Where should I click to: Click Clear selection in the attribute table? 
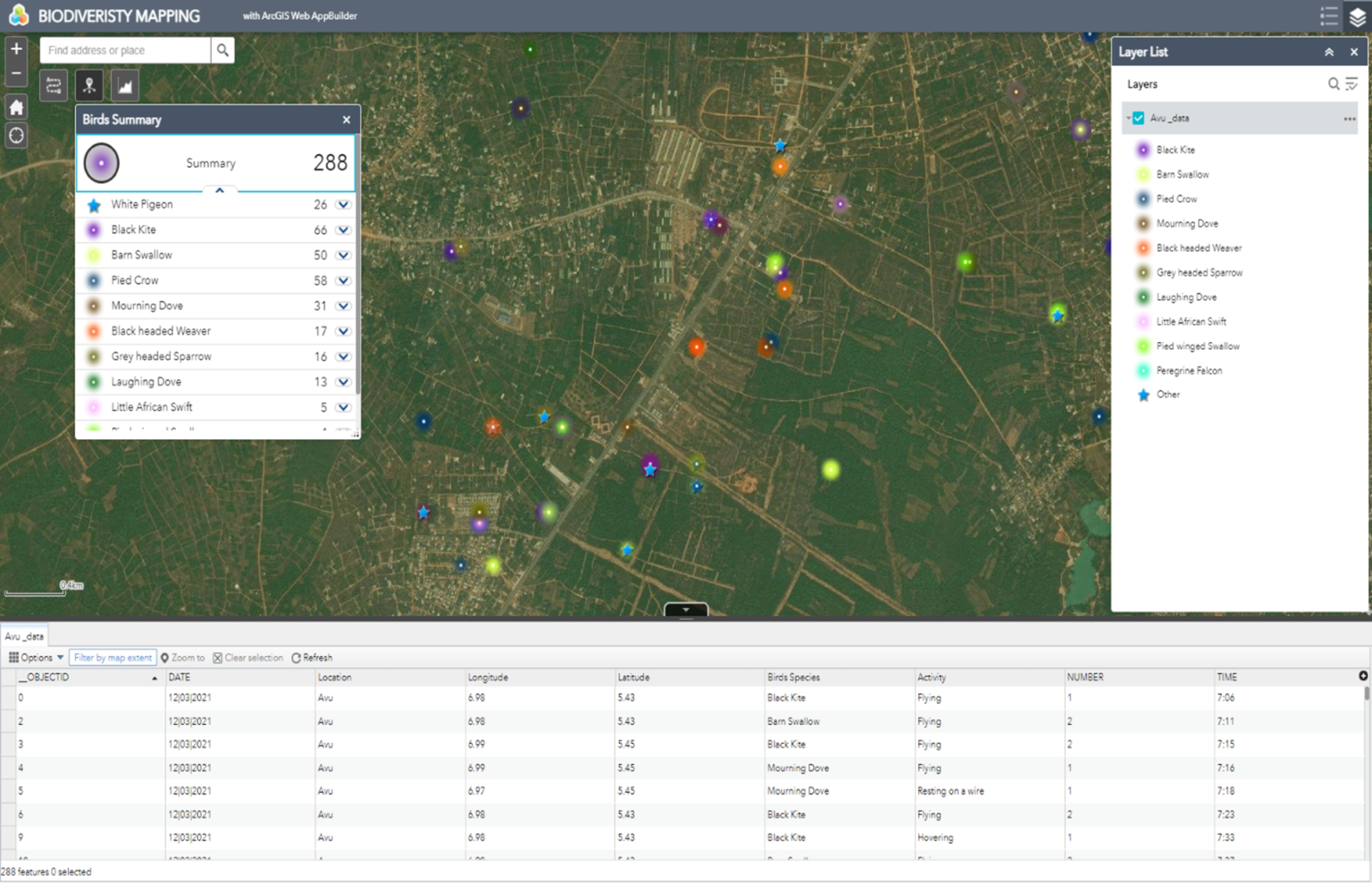point(249,657)
